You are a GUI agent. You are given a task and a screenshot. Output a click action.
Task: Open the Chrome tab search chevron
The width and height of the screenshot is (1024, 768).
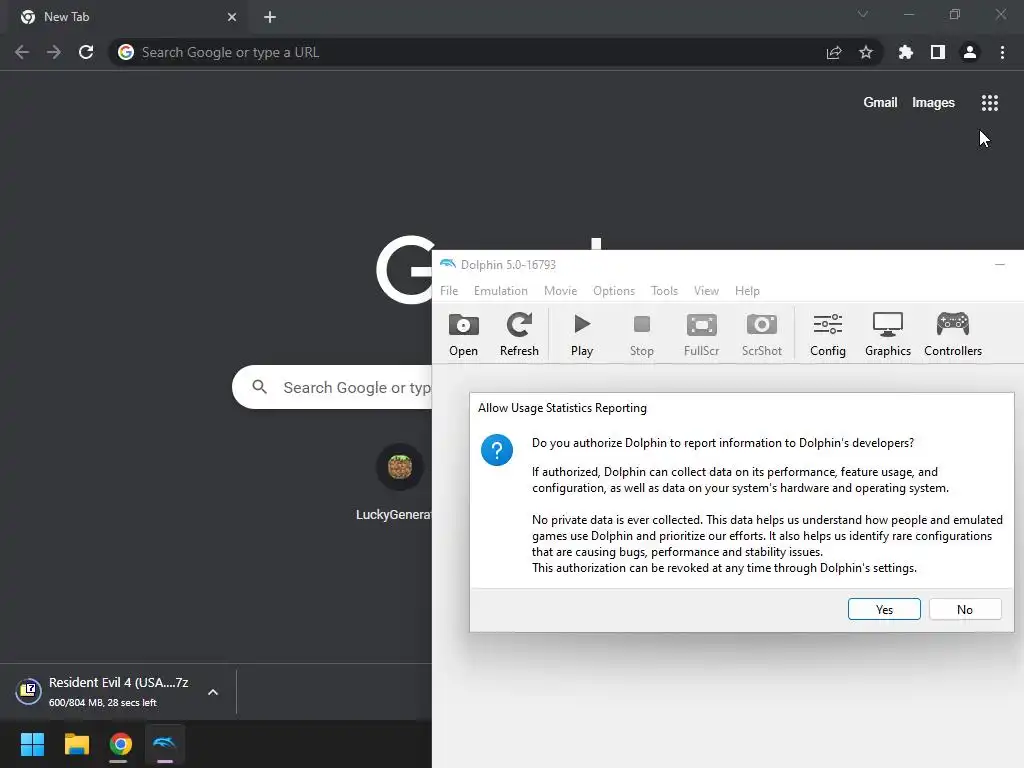pyautogui.click(x=862, y=14)
